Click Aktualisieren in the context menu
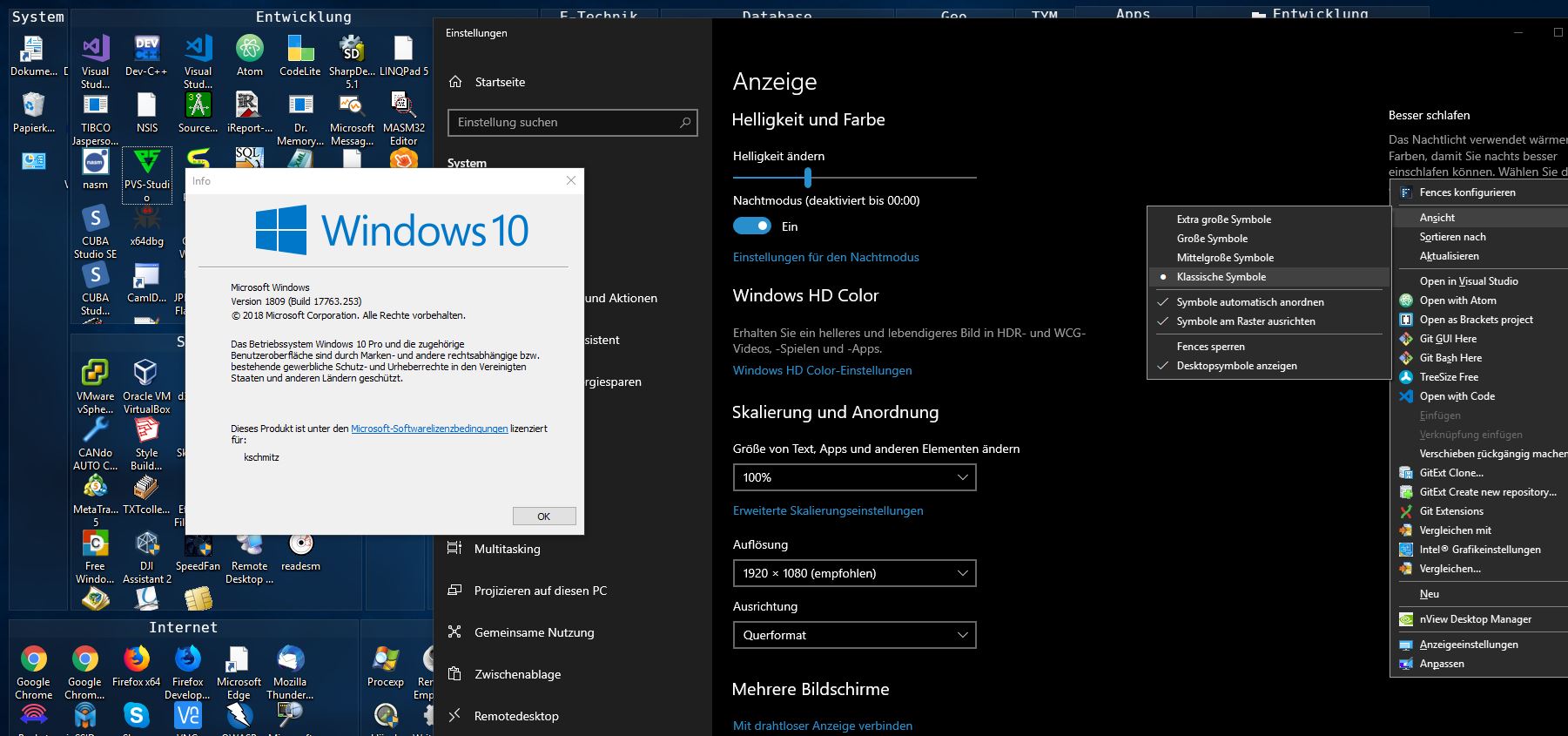 pos(1480,256)
